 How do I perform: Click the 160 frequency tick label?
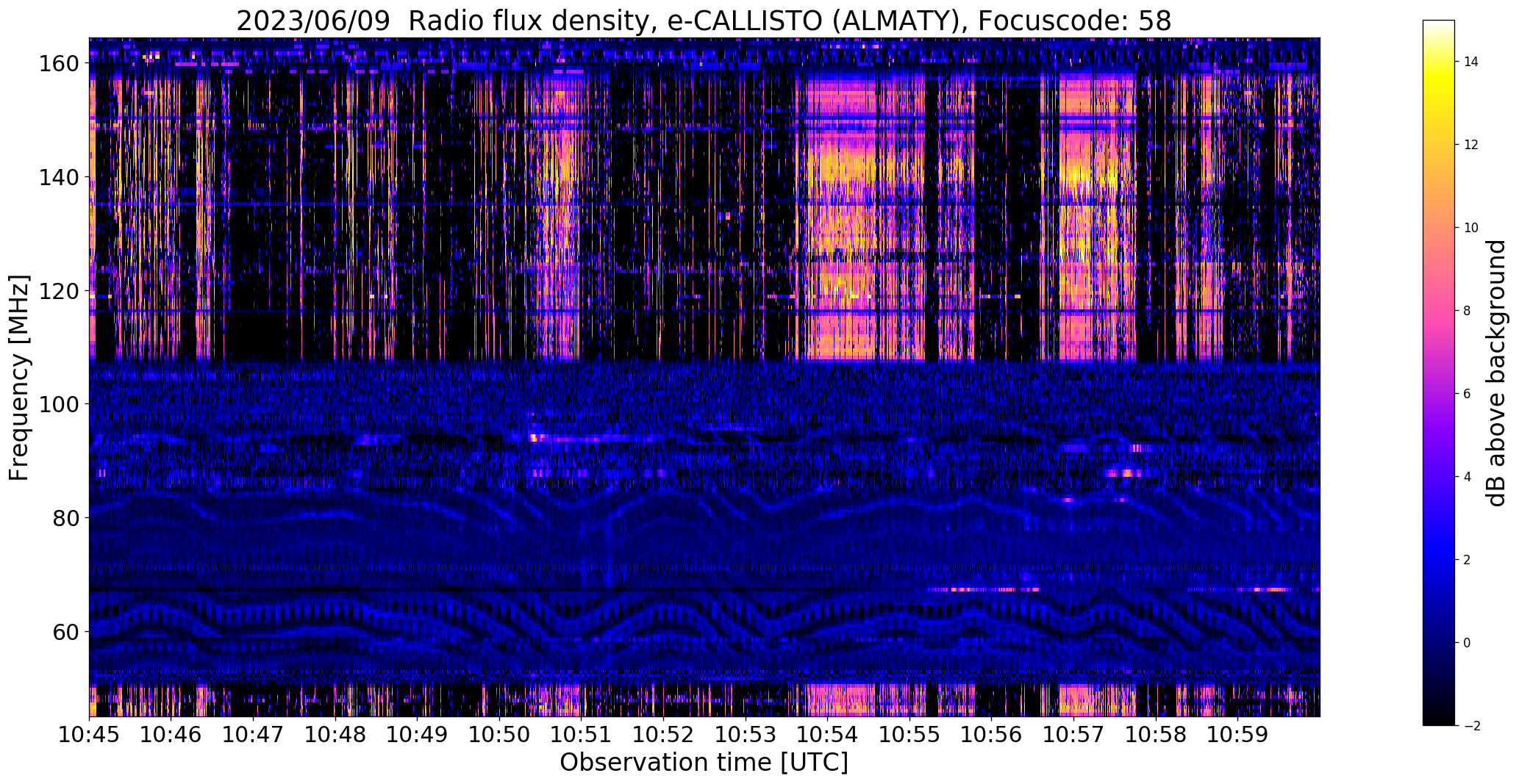pos(60,64)
